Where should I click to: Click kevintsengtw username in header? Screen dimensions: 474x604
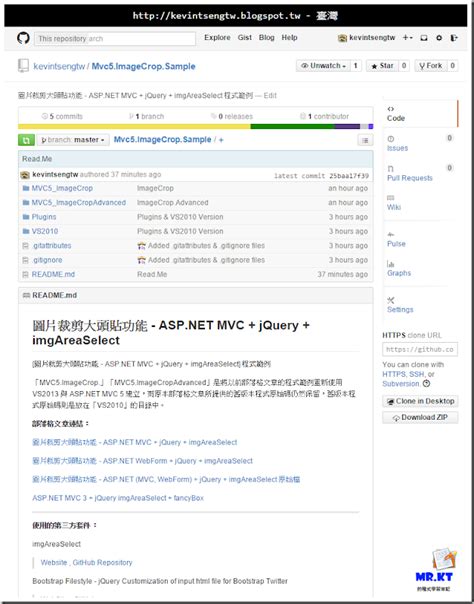tap(372, 38)
